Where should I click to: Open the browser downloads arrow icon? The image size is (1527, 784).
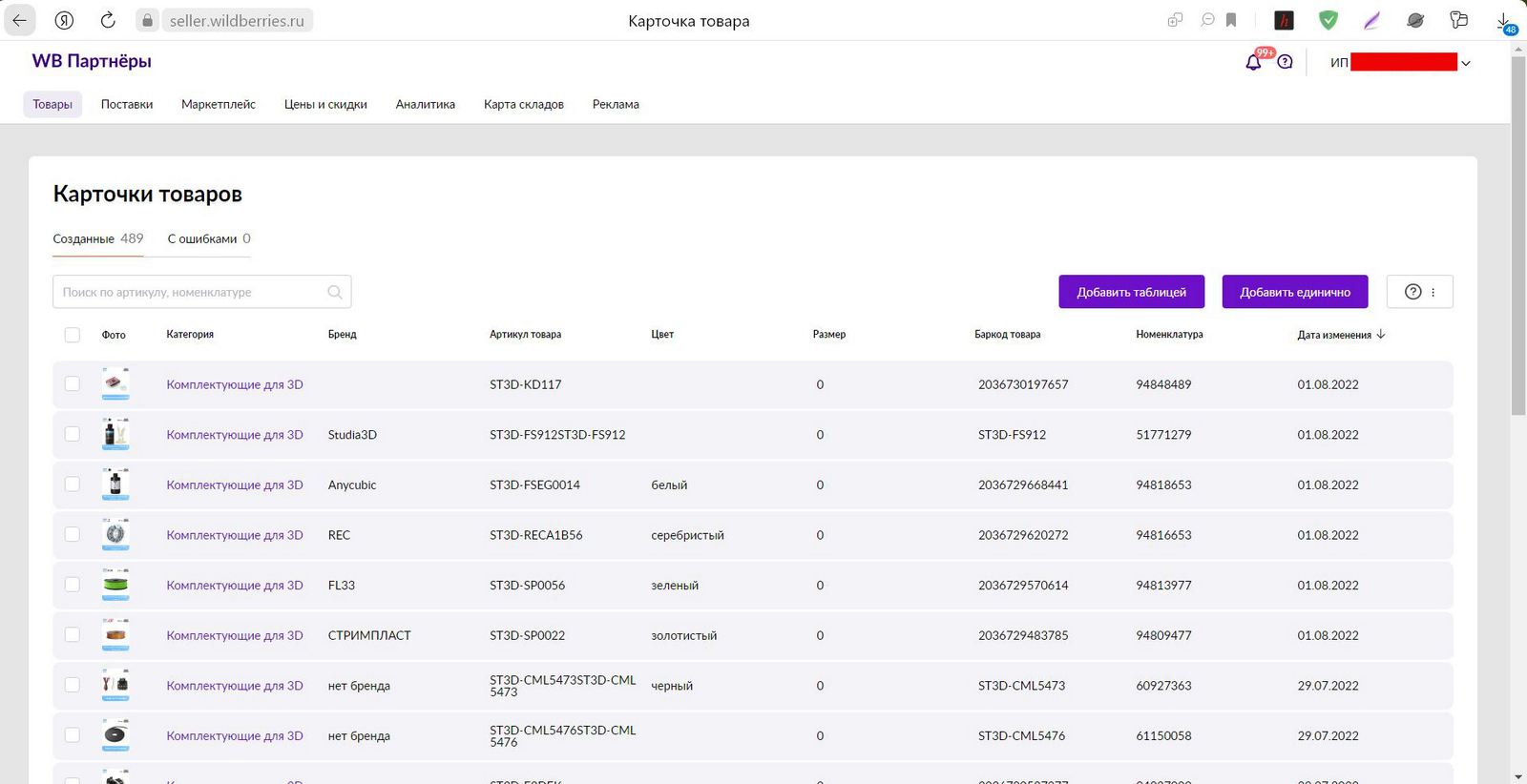tap(1504, 21)
